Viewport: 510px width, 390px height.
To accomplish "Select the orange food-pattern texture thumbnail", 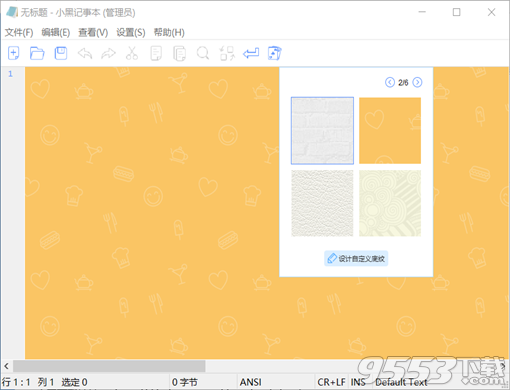I will 390,131.
